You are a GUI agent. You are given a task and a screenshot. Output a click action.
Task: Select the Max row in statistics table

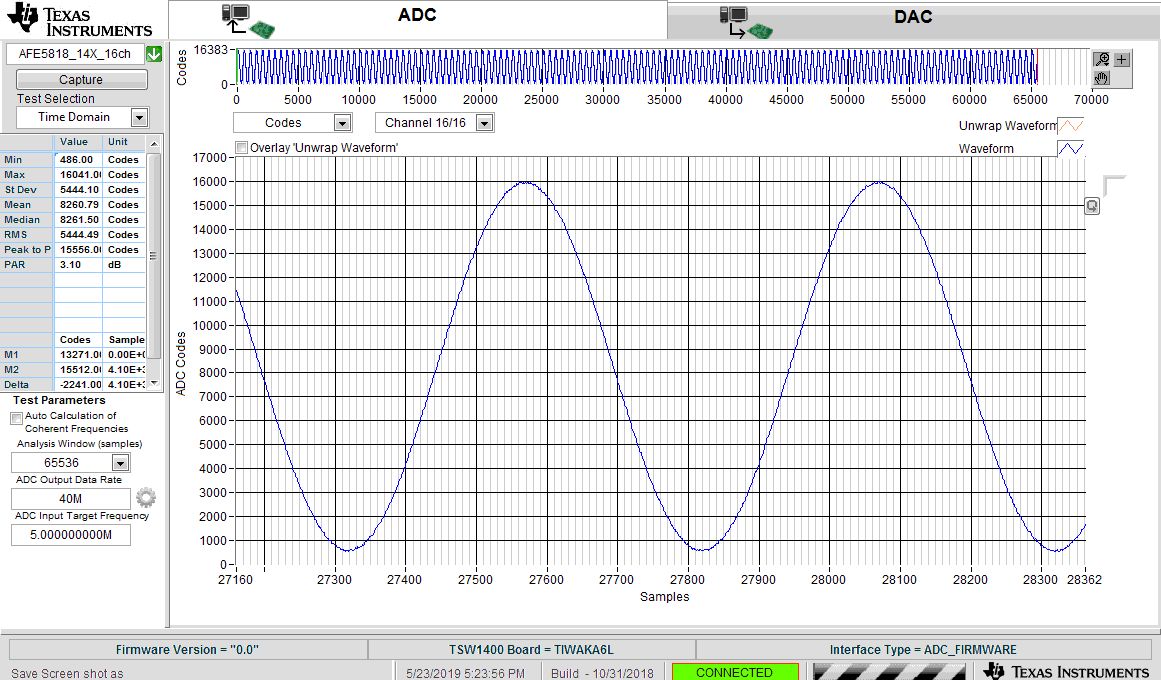(73, 175)
